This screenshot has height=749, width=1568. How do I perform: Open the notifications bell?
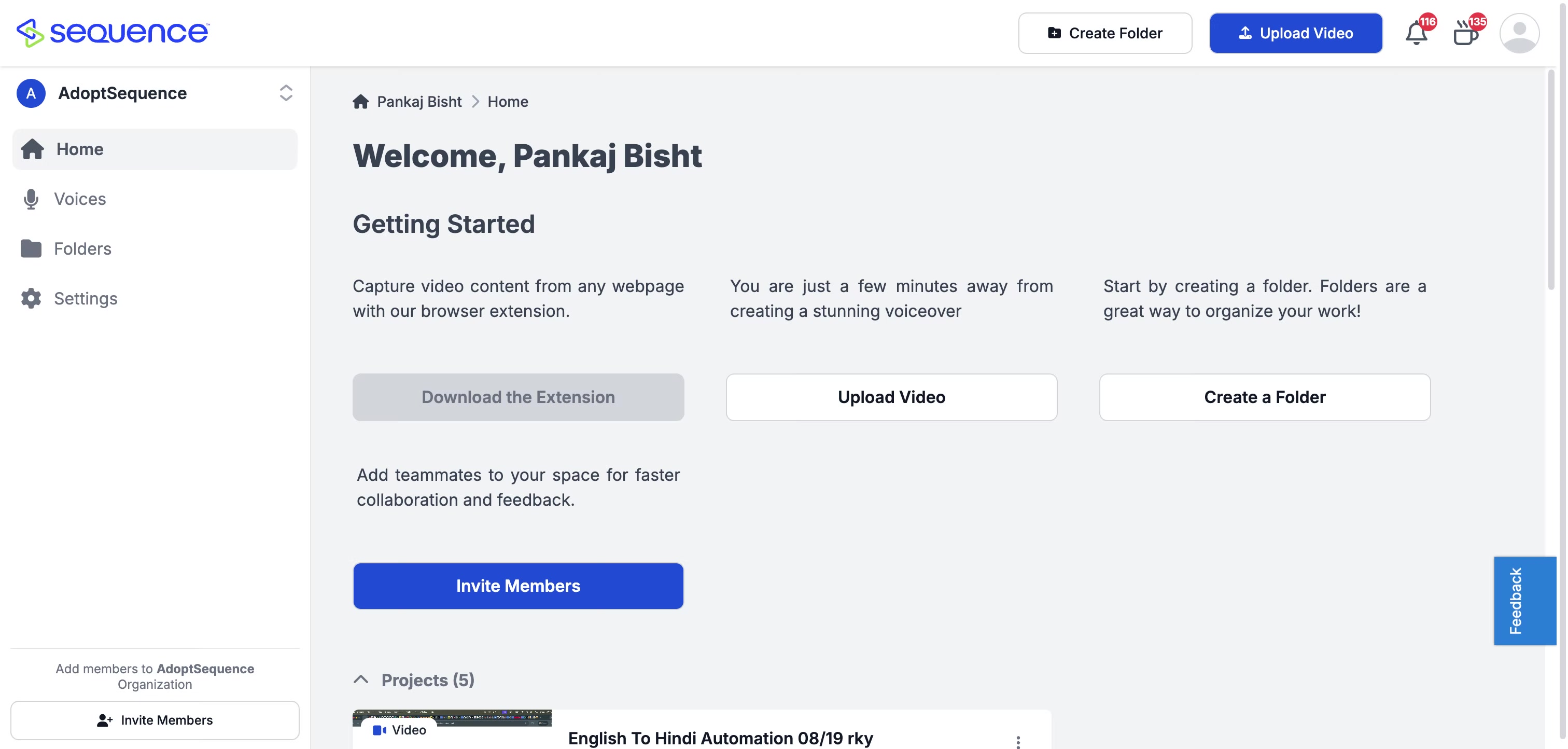click(x=1416, y=34)
